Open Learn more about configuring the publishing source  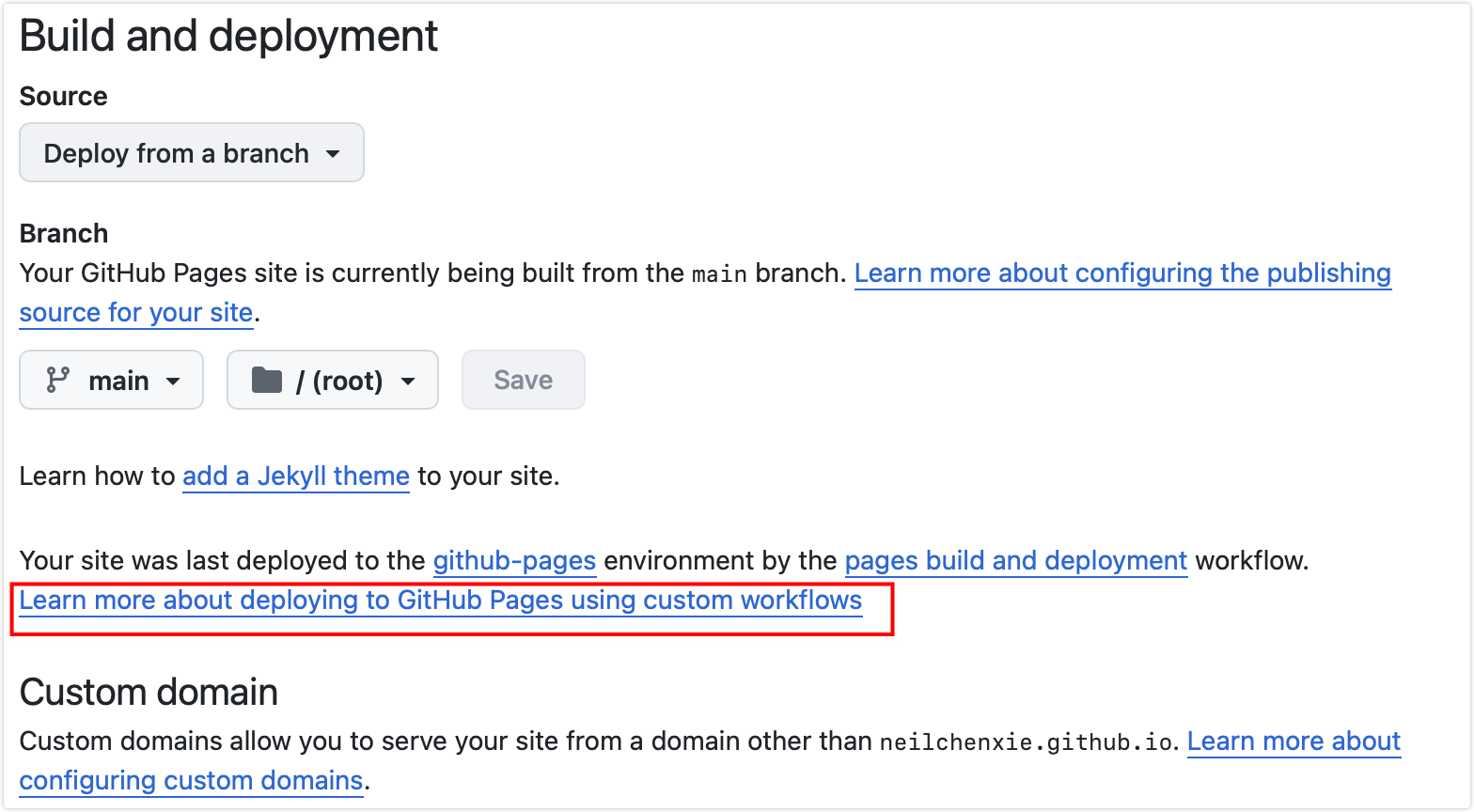pyautogui.click(x=1122, y=273)
